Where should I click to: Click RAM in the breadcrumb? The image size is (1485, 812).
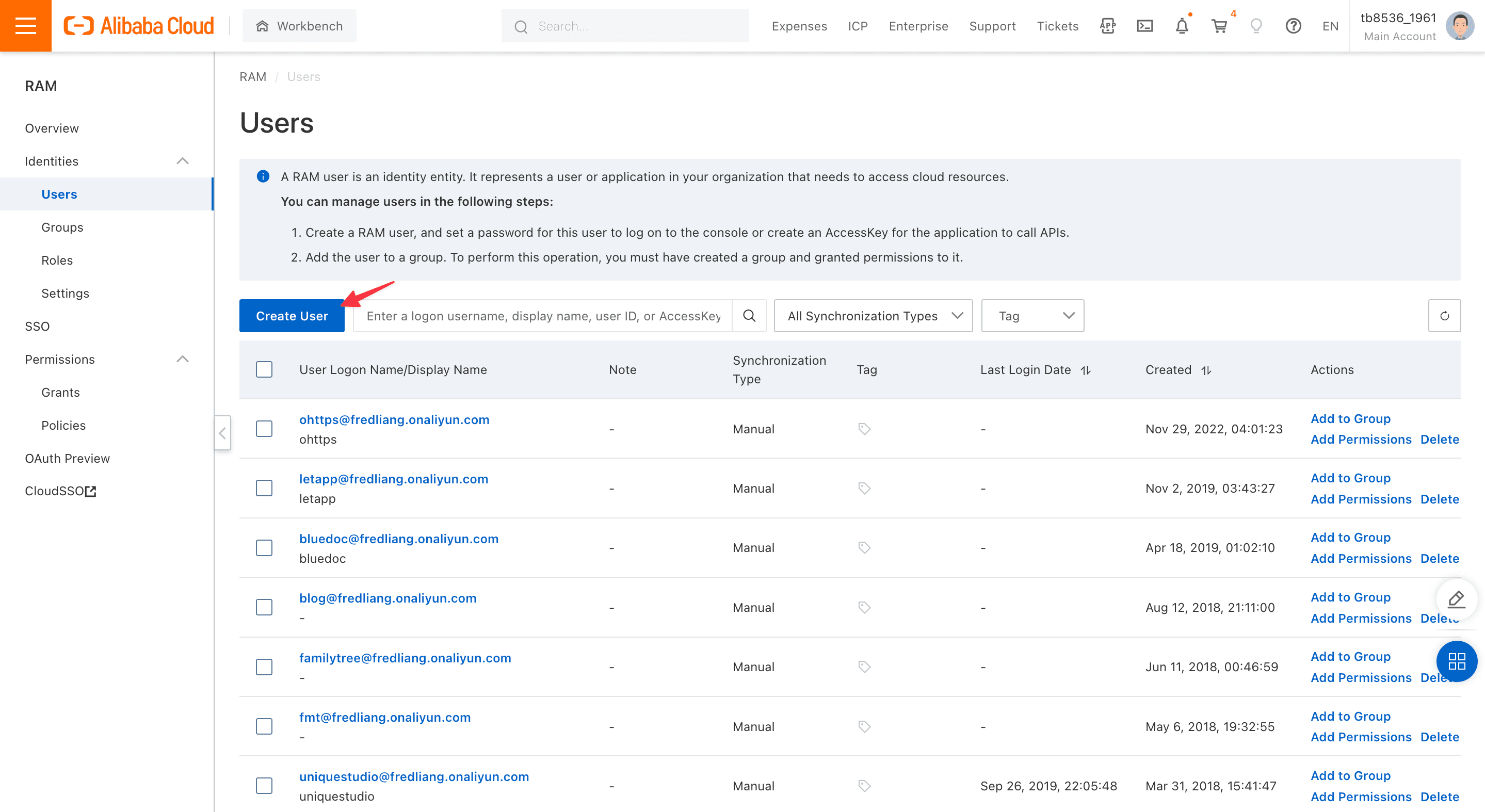(253, 77)
